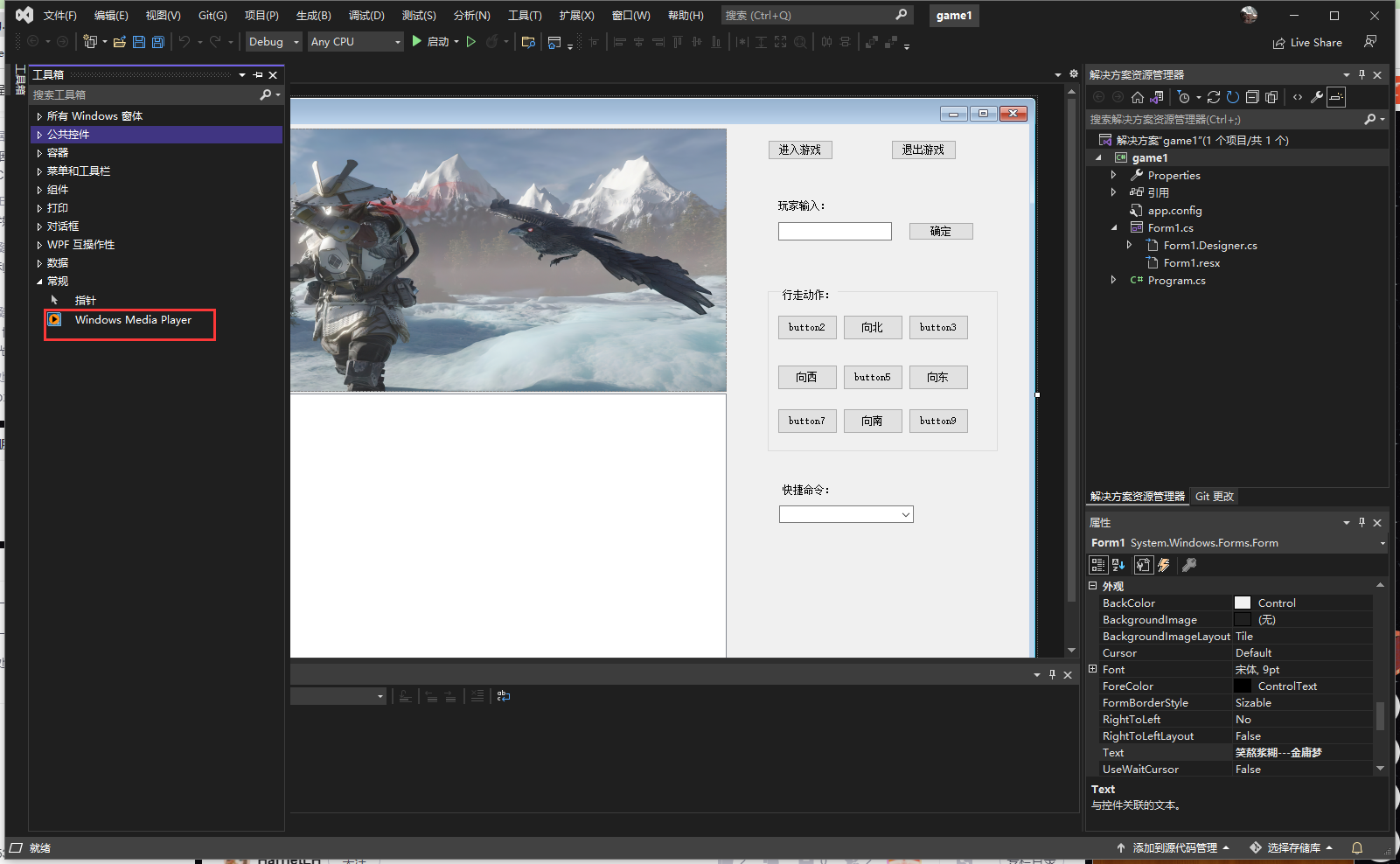1400x864 pixels.
Task: Select the 指针 pointer tool
Action: (x=85, y=300)
